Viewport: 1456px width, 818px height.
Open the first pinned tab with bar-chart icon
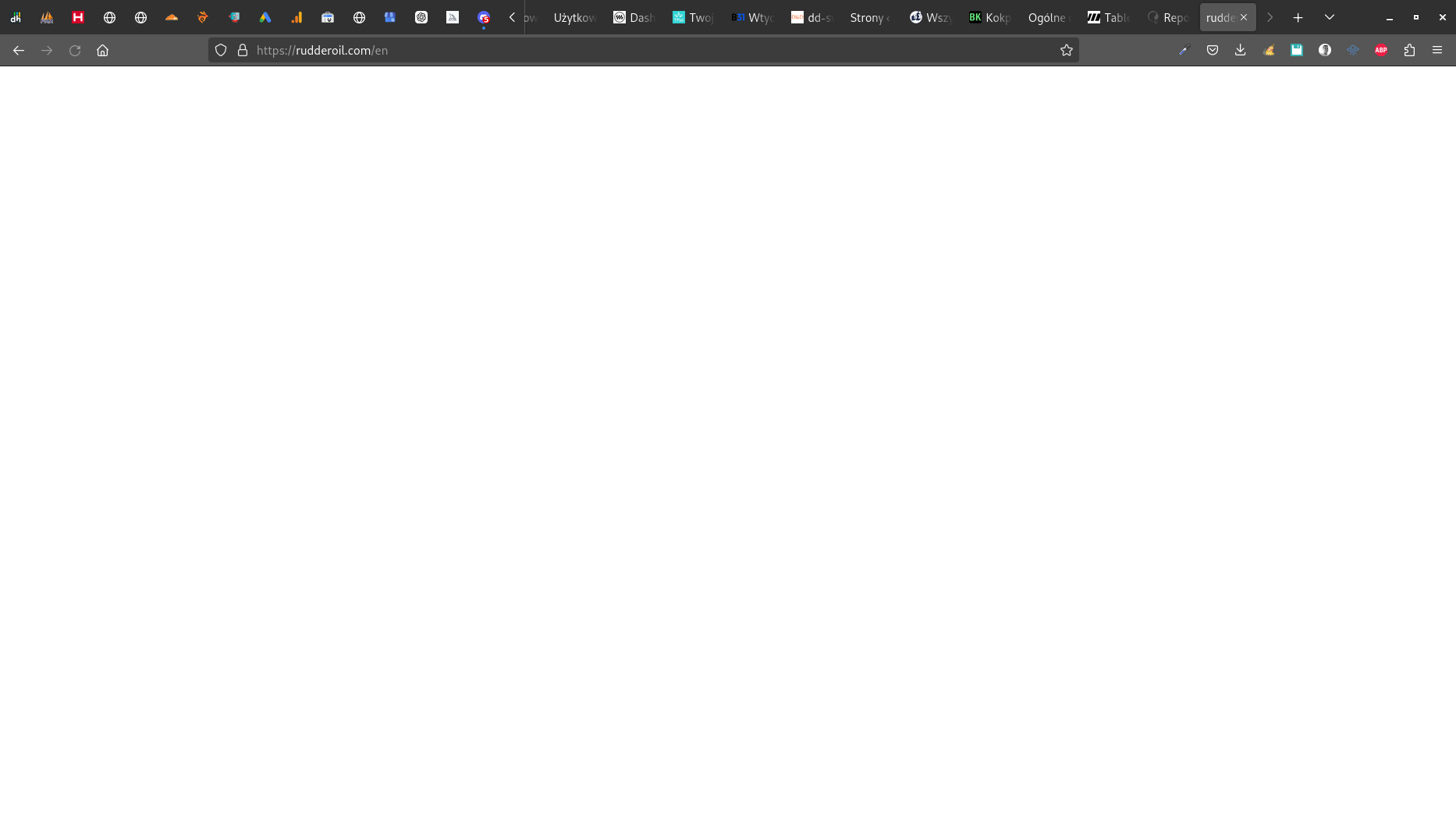(x=16, y=17)
